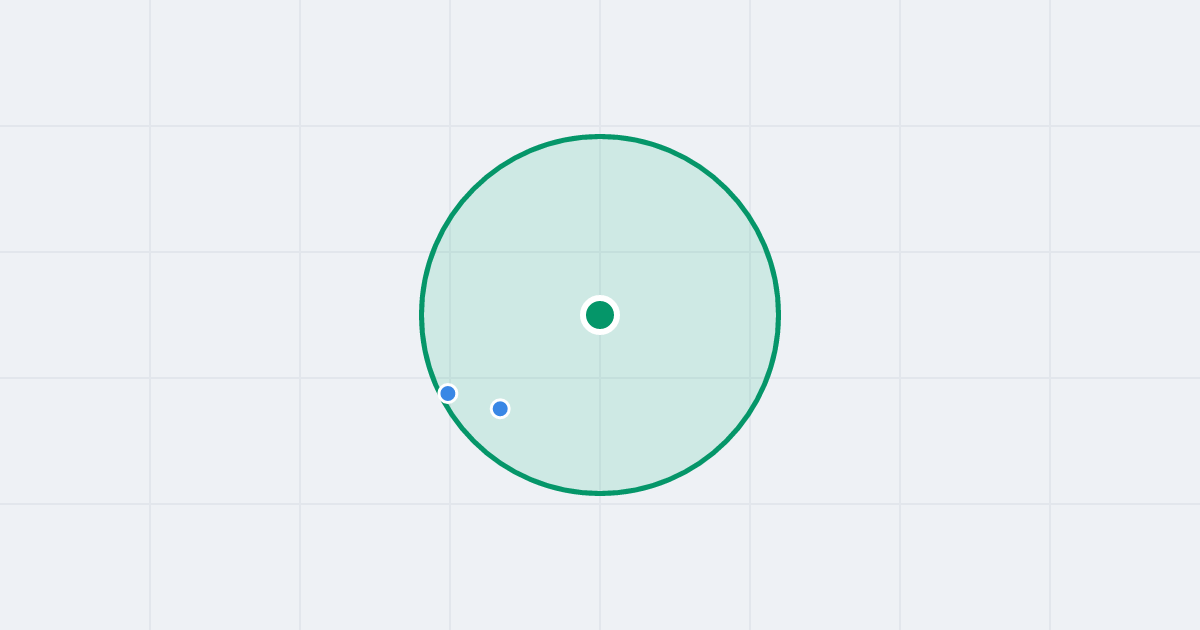
Task: Click the shaded area between the two blue handles
Action: [474, 401]
